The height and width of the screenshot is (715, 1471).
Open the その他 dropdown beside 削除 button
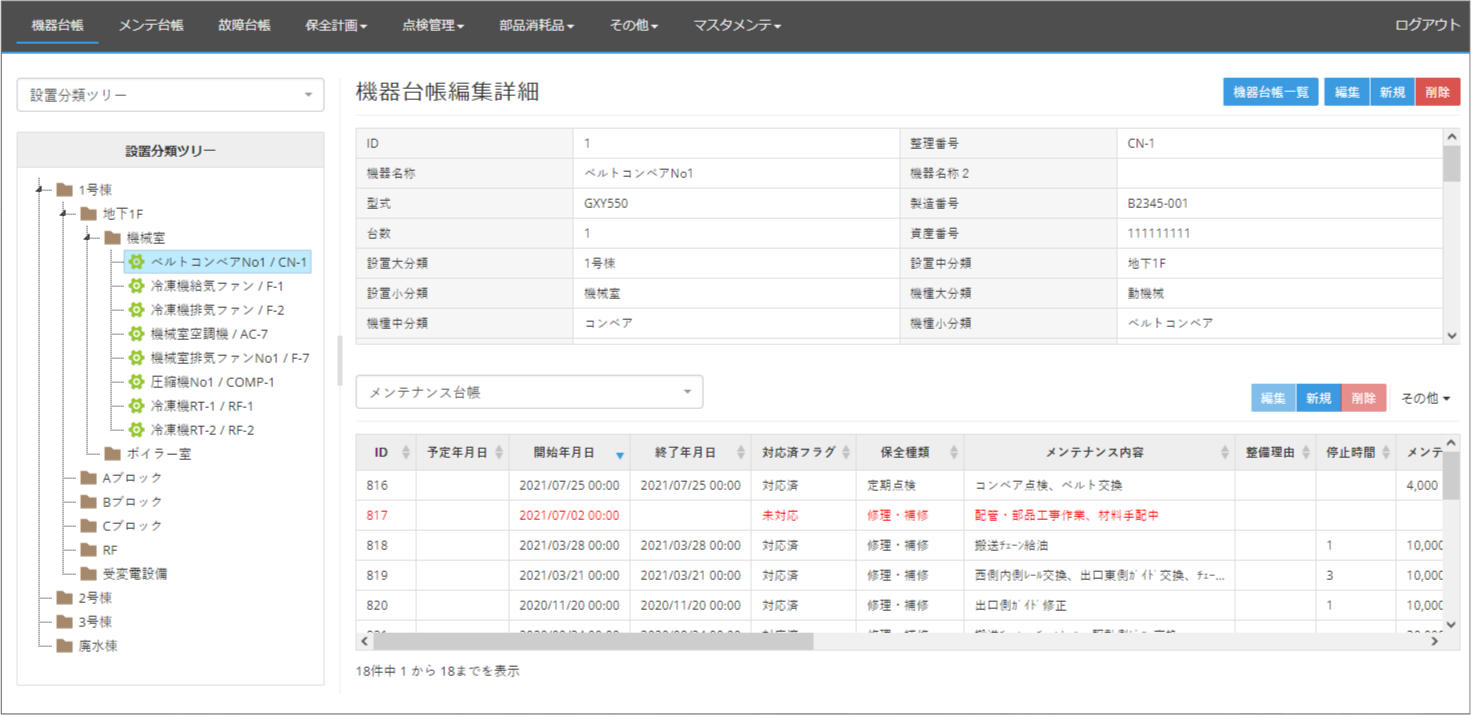click(1425, 398)
